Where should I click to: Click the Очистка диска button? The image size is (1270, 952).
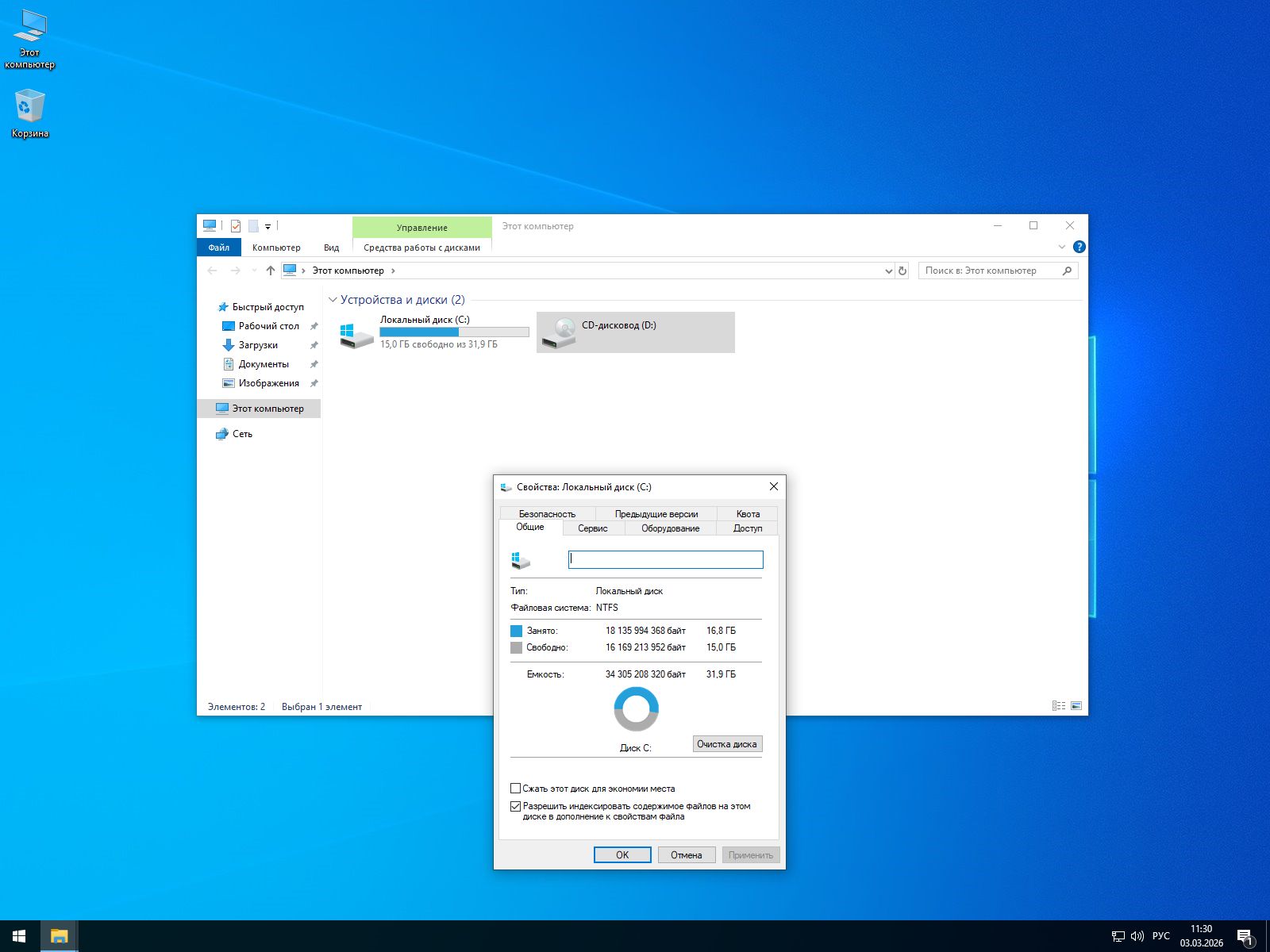point(727,744)
